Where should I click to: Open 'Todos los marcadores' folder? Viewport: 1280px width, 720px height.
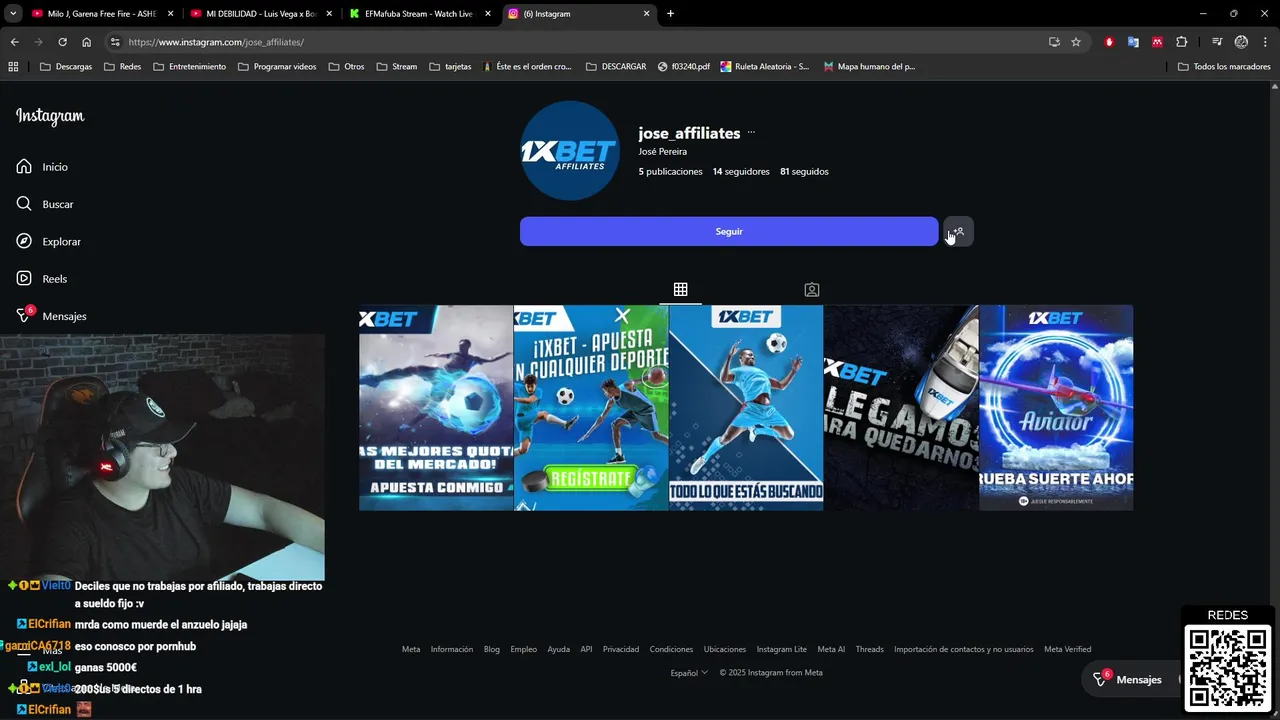[x=1224, y=67]
